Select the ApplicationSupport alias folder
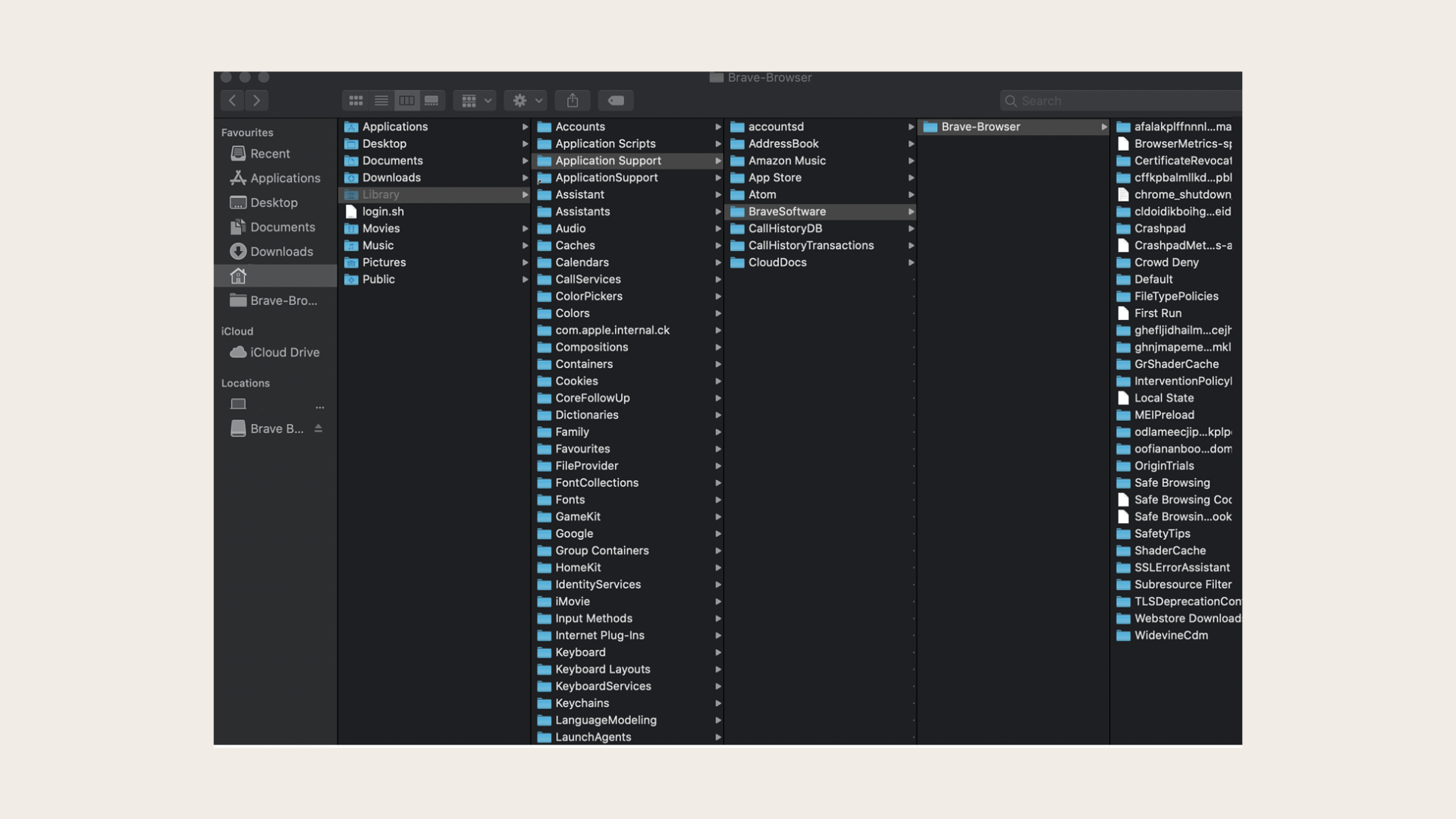Viewport: 1456px width, 819px height. coord(627,177)
